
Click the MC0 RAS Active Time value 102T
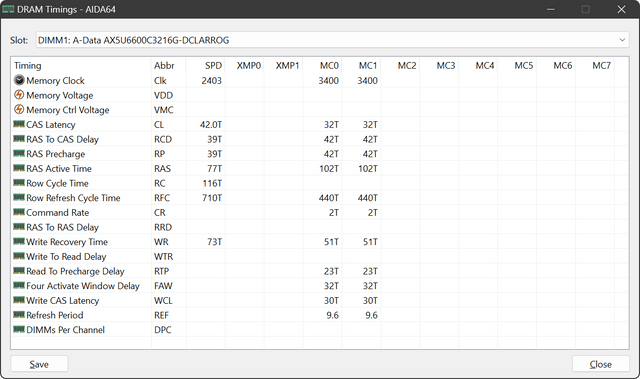329,168
